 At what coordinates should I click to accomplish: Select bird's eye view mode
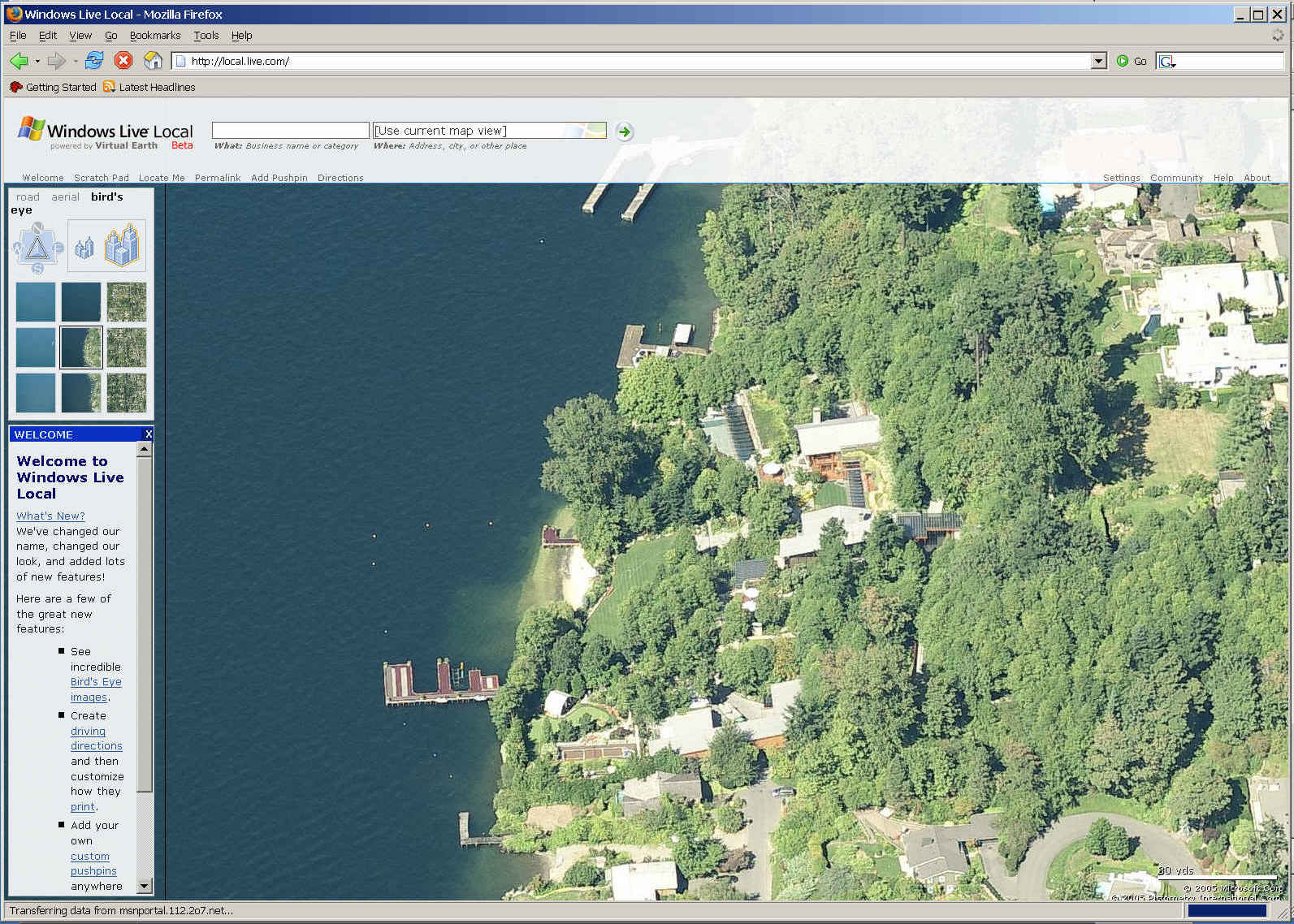[106, 197]
